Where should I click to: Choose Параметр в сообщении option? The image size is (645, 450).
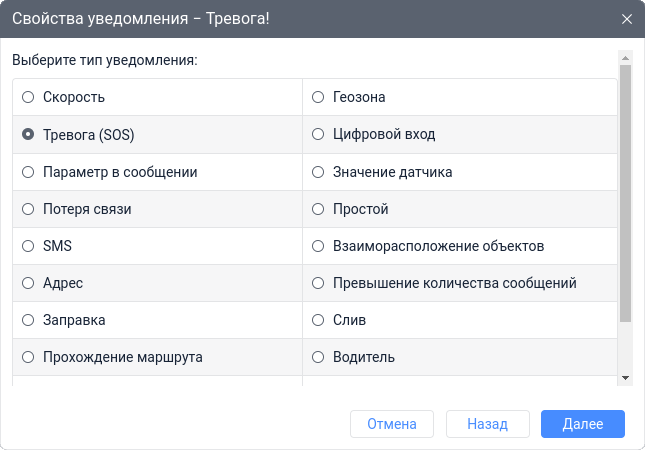(x=28, y=172)
